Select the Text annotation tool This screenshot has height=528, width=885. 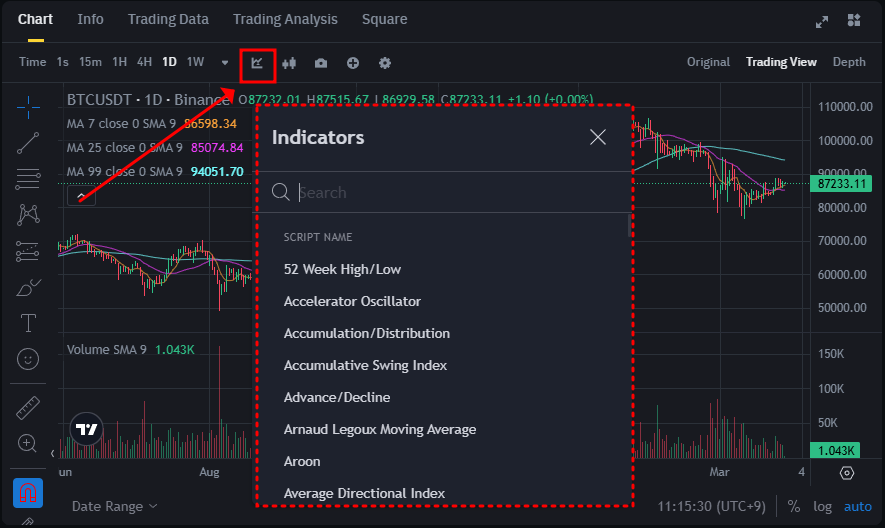pyautogui.click(x=28, y=322)
